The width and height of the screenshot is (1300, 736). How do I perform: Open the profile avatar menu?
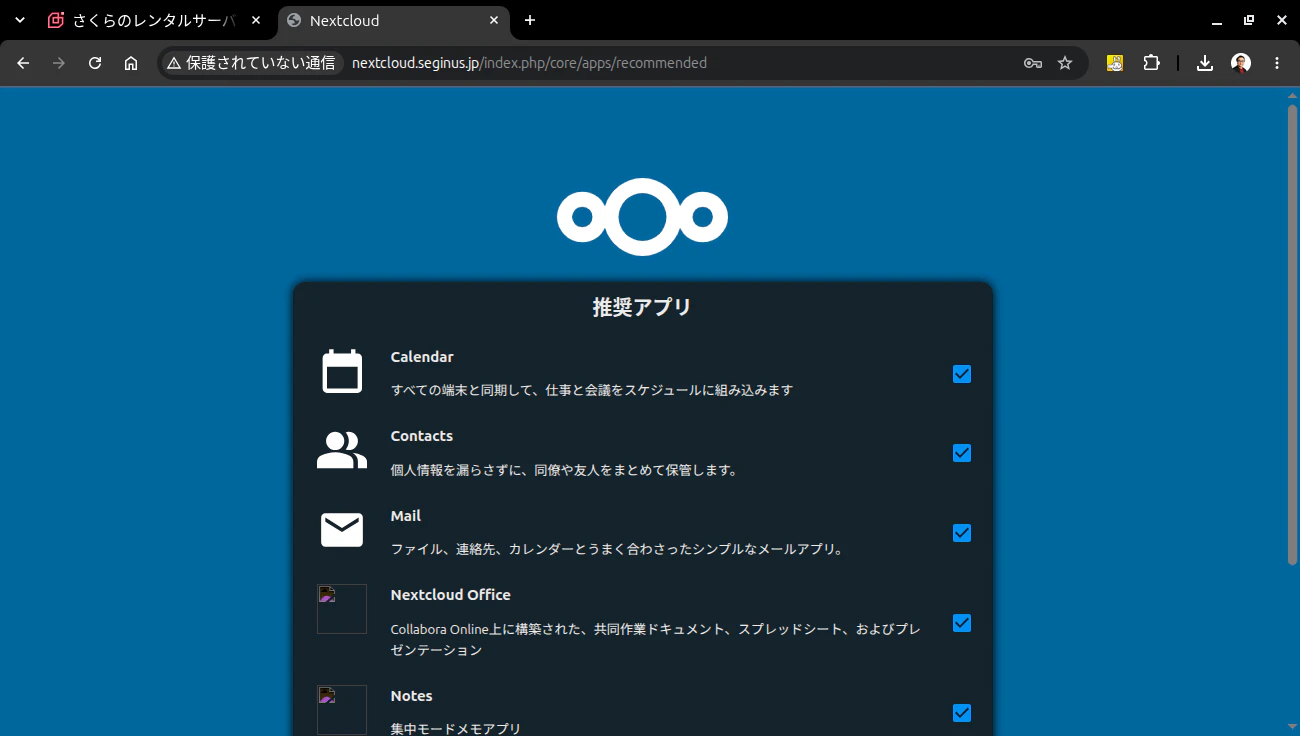[1241, 63]
